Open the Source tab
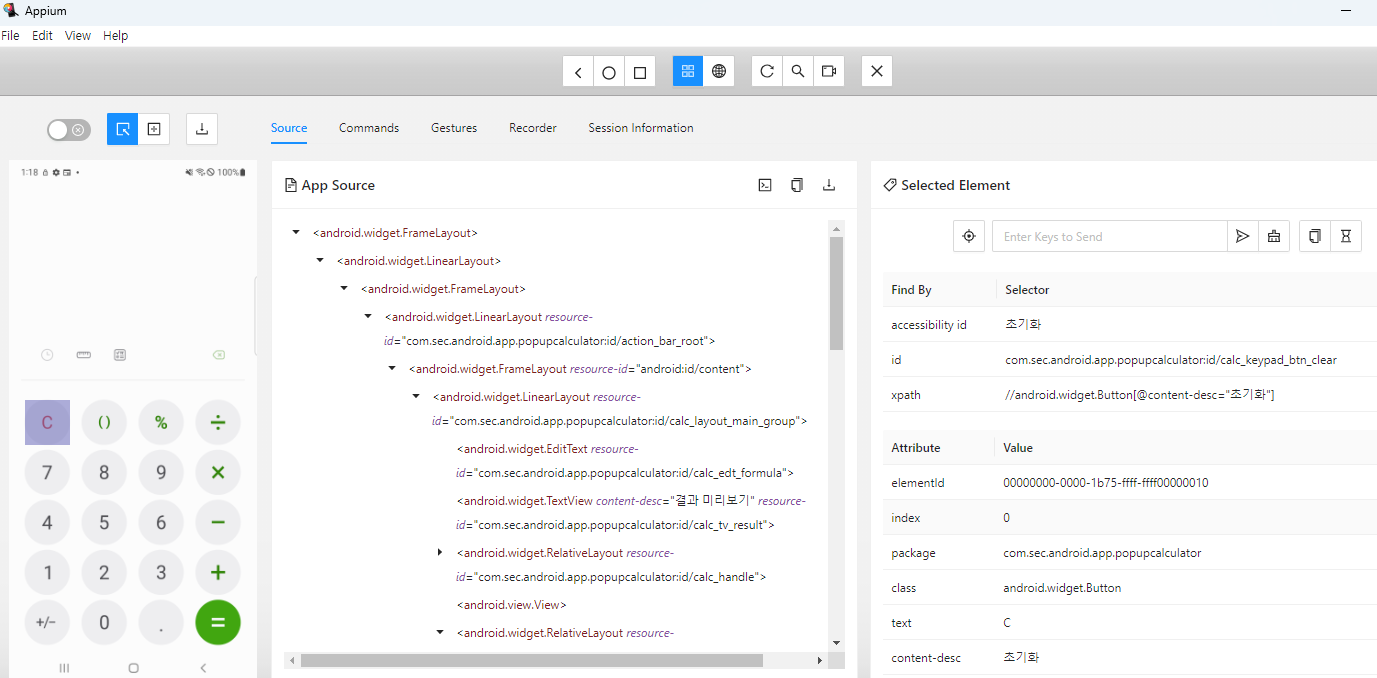 click(289, 128)
